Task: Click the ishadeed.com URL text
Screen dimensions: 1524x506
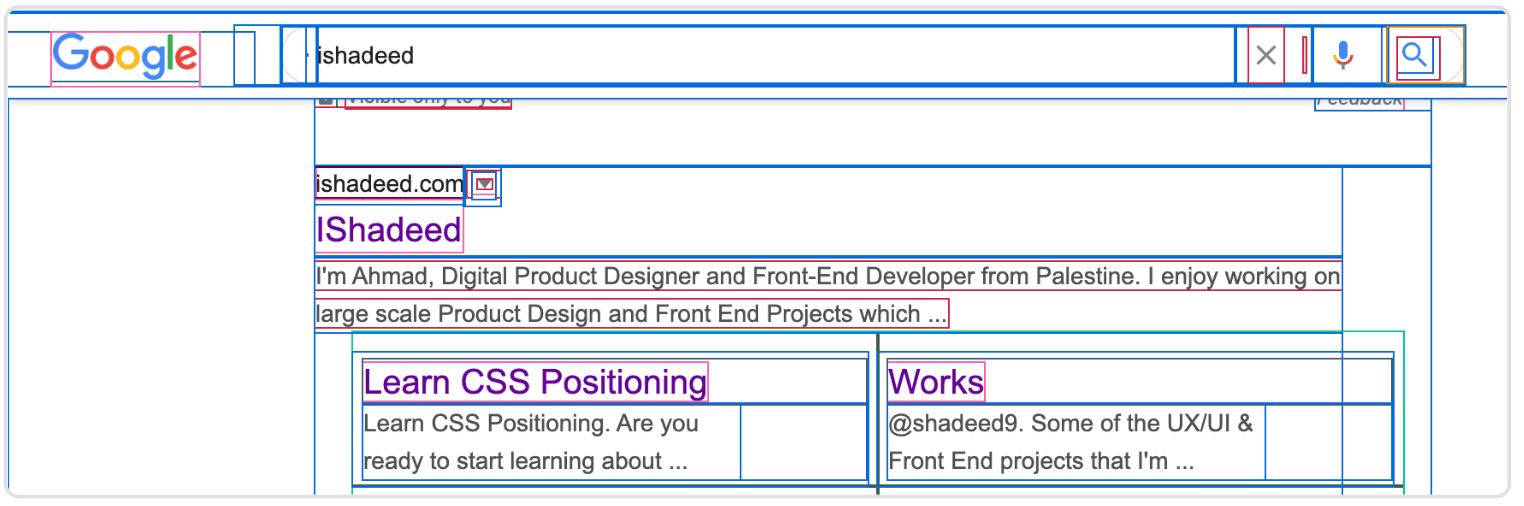Action: tap(389, 185)
